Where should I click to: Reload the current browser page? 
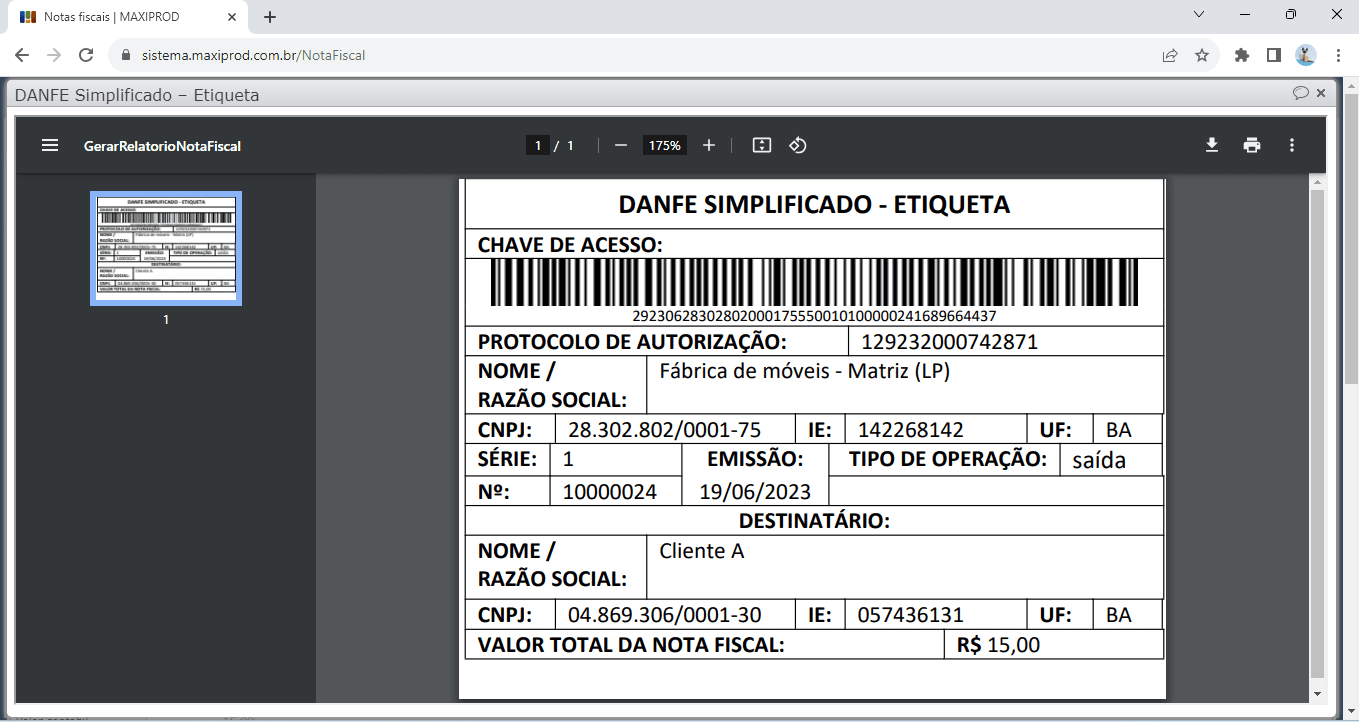[x=86, y=56]
